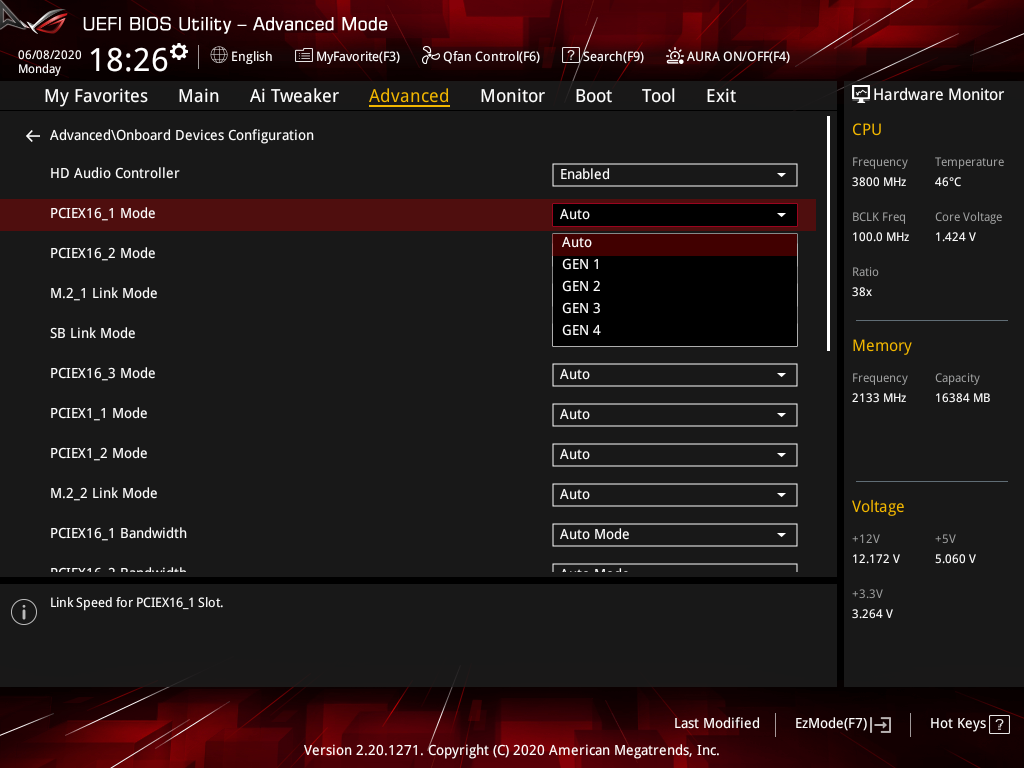Viewport: 1024px width, 768px height.
Task: Click the Search(F9) button
Action: point(603,56)
